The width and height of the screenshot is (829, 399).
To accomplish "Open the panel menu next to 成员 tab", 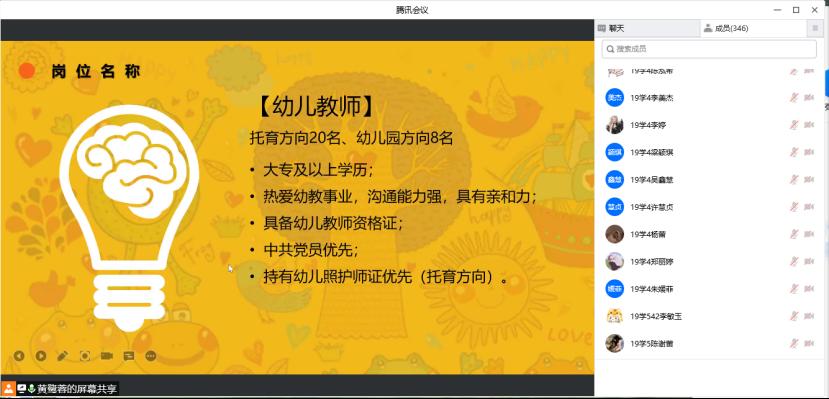I will [815, 29].
